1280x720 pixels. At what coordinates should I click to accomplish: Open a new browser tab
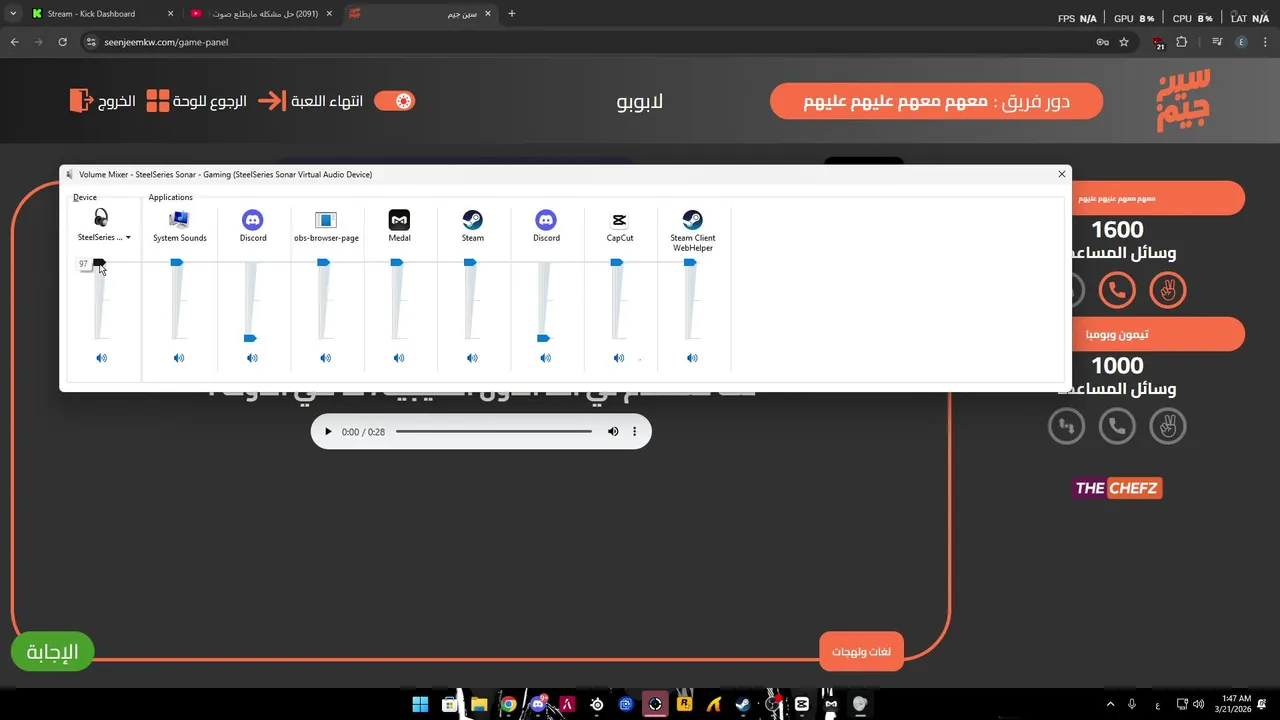point(512,14)
